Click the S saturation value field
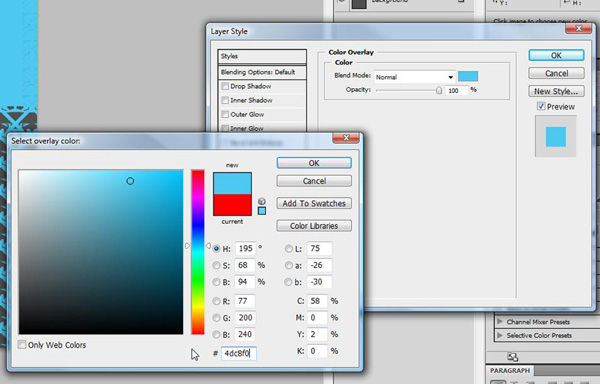This screenshot has width=600, height=384. 245,265
